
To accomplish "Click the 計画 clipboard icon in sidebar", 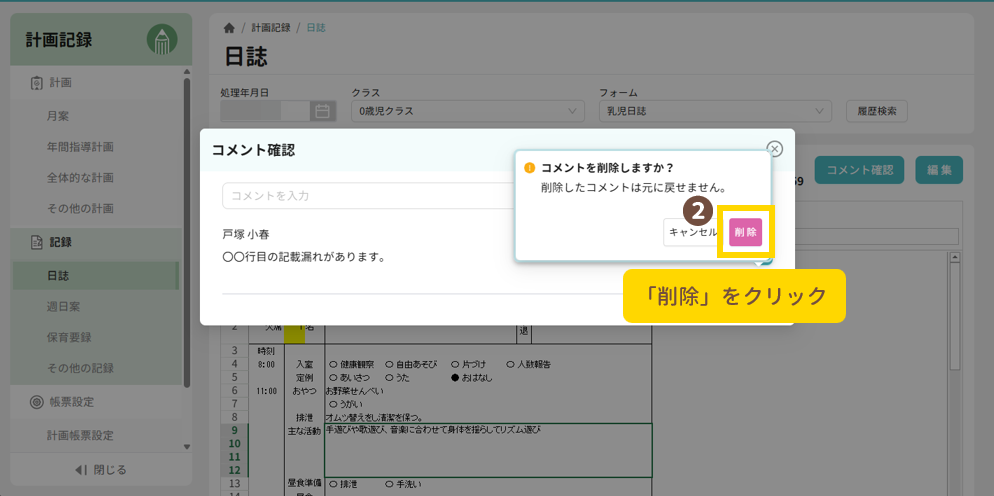I will click(36, 83).
